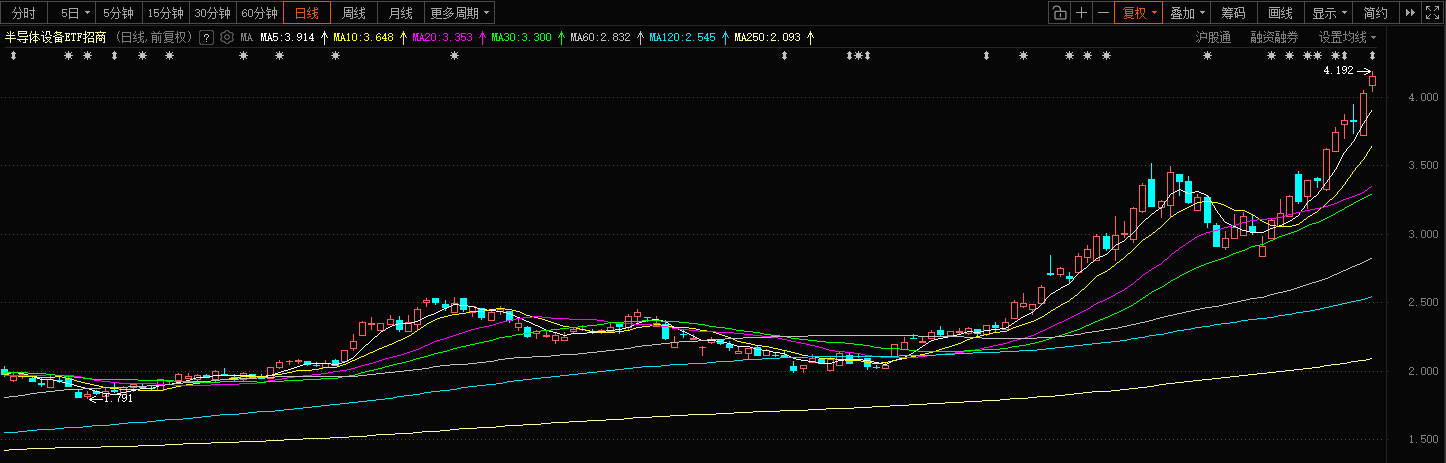Image resolution: width=1446 pixels, height=463 pixels.
Task: Click the 1.500 price axis value
Action: pyautogui.click(x=1423, y=439)
